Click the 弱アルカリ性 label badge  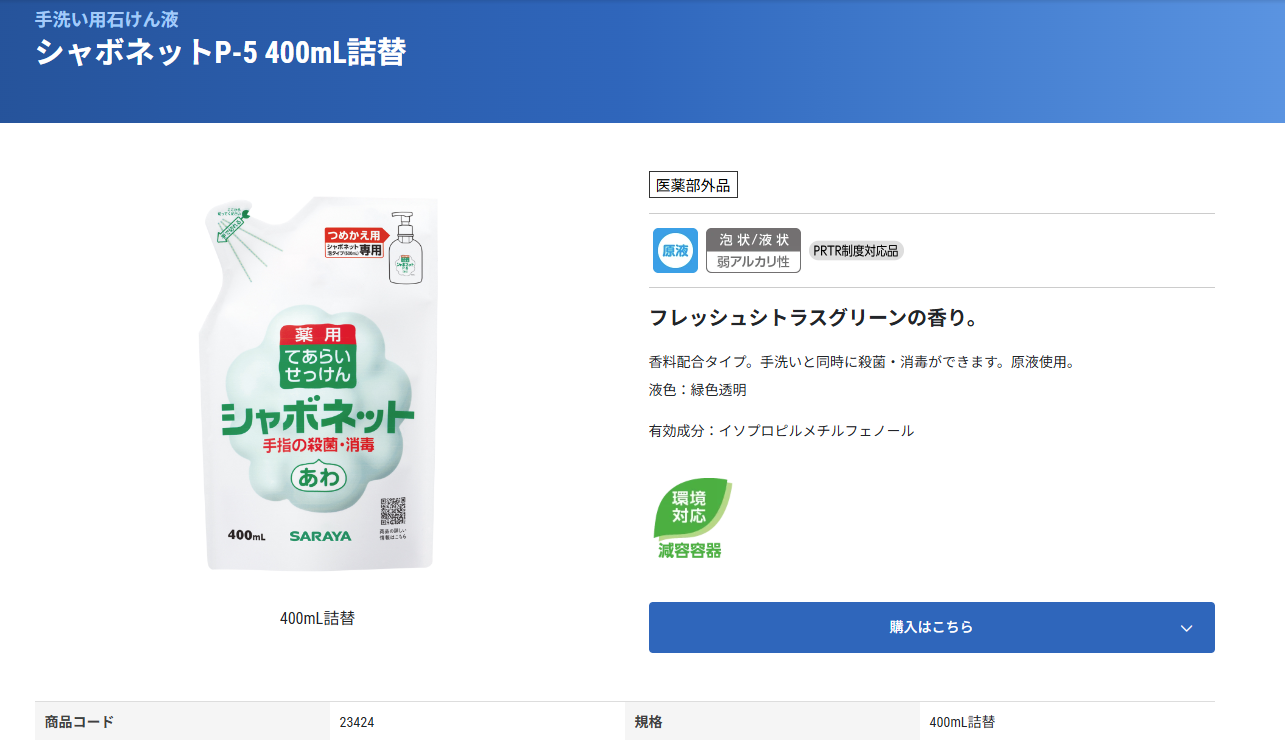[x=753, y=262]
